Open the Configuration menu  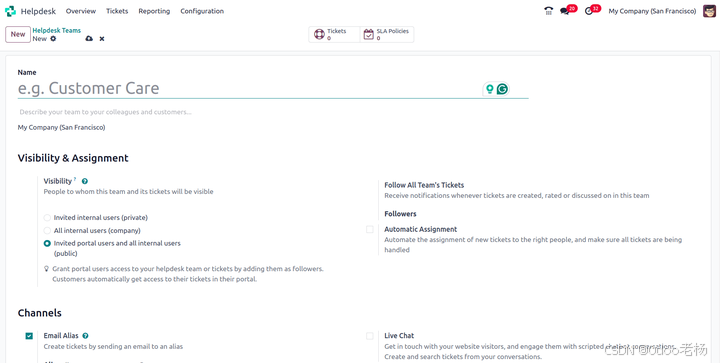coord(202,11)
